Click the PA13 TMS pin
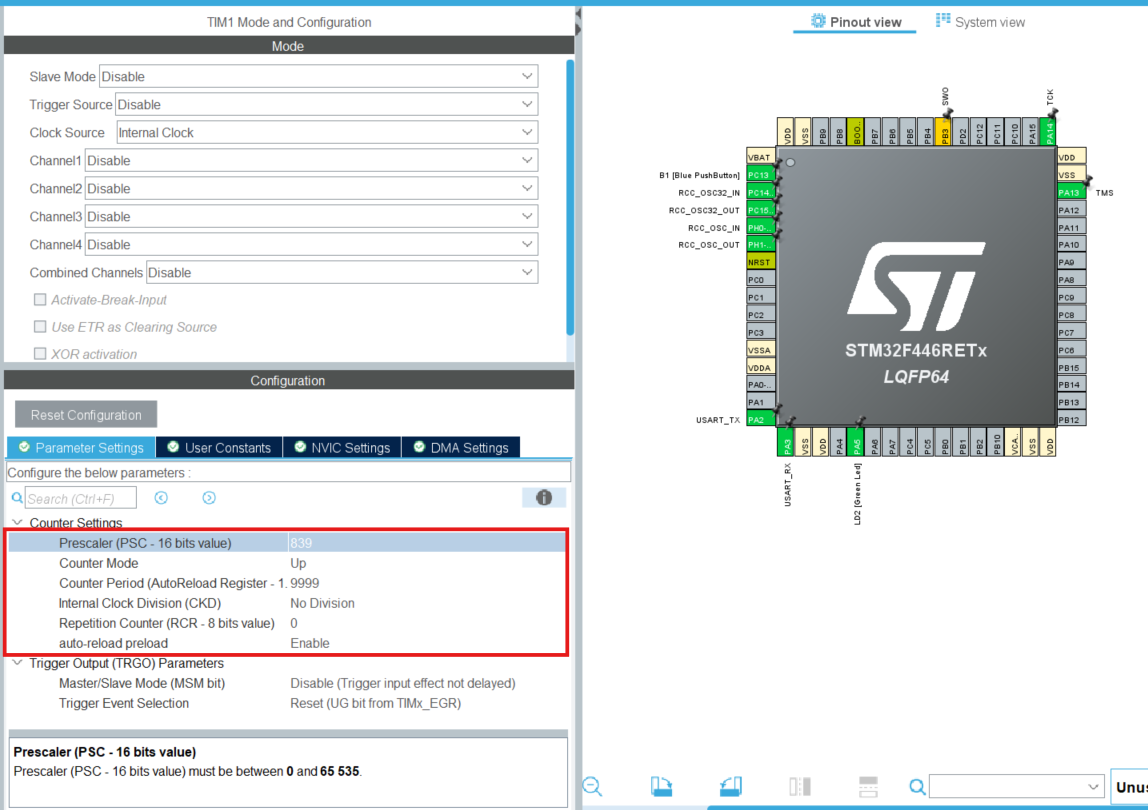The image size is (1148, 810). tap(1071, 193)
